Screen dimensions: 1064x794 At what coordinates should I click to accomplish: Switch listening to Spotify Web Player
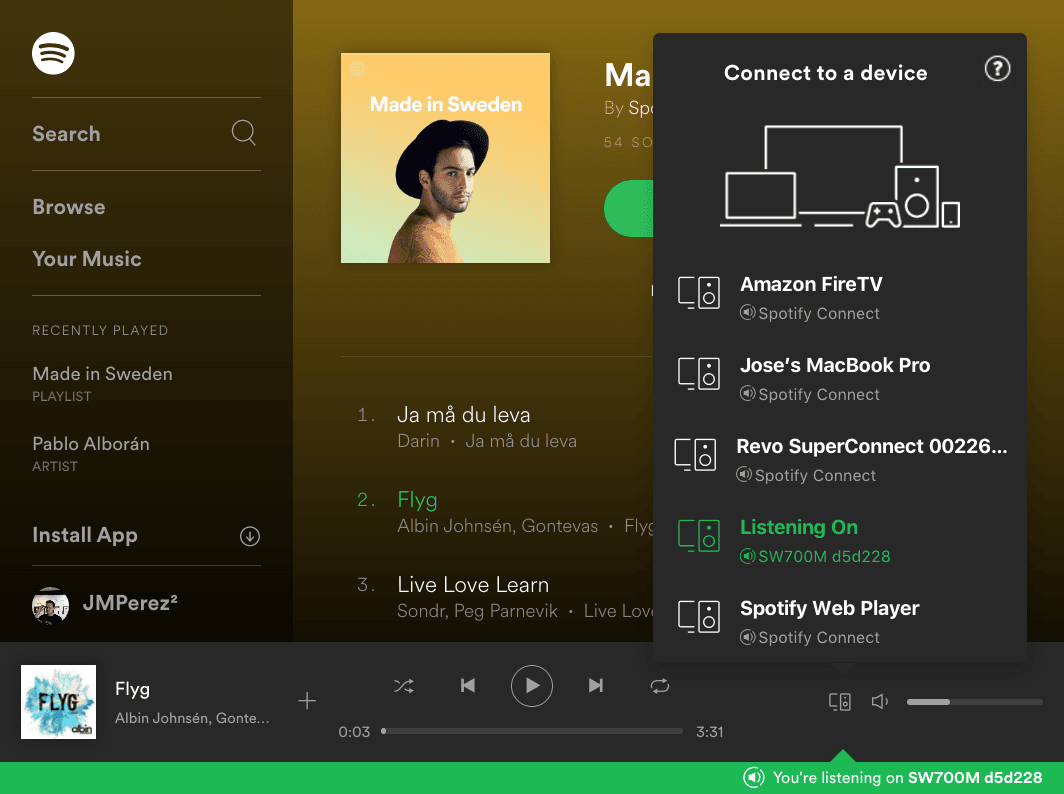(x=829, y=607)
